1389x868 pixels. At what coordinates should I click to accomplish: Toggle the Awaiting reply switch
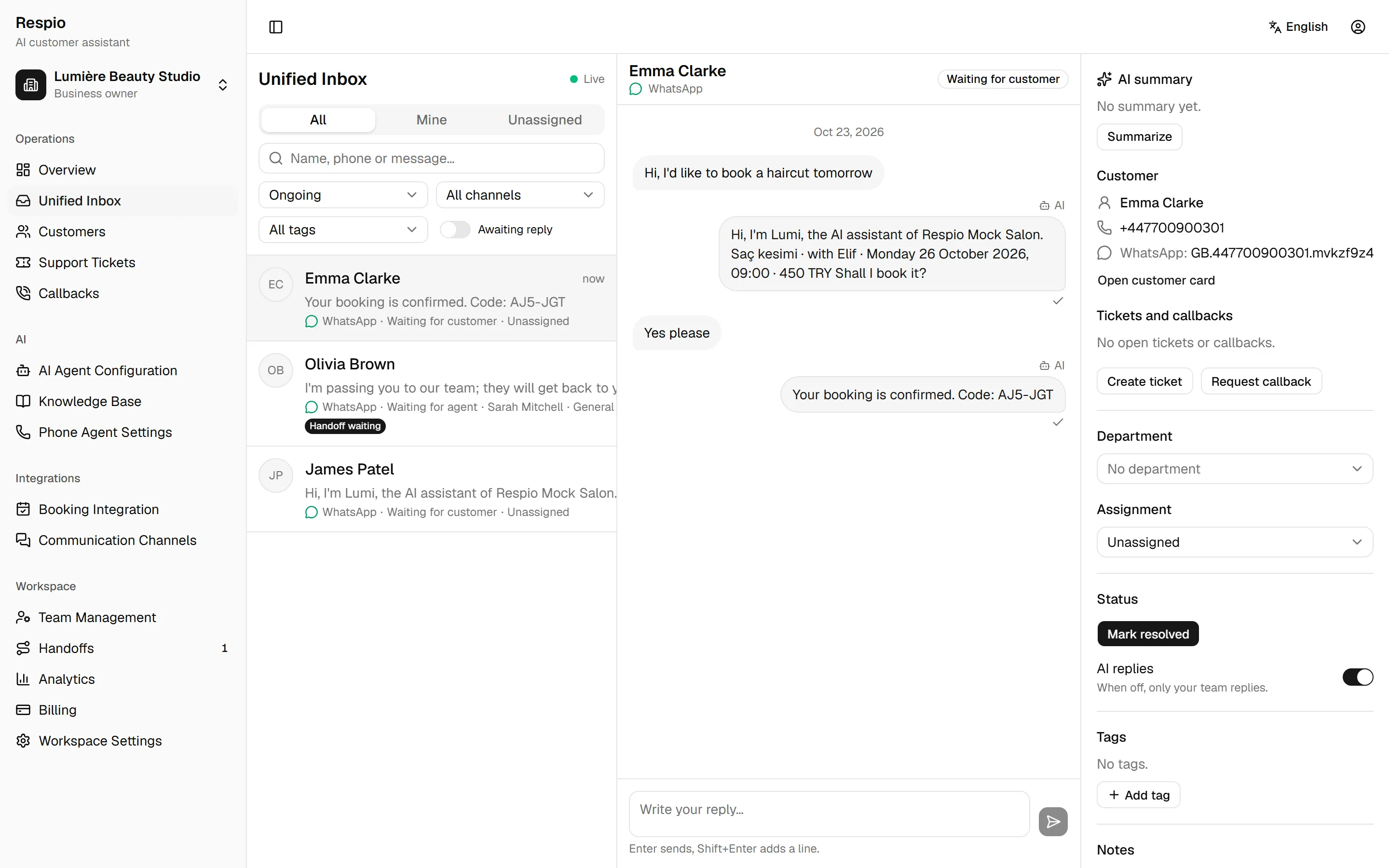[x=455, y=230]
